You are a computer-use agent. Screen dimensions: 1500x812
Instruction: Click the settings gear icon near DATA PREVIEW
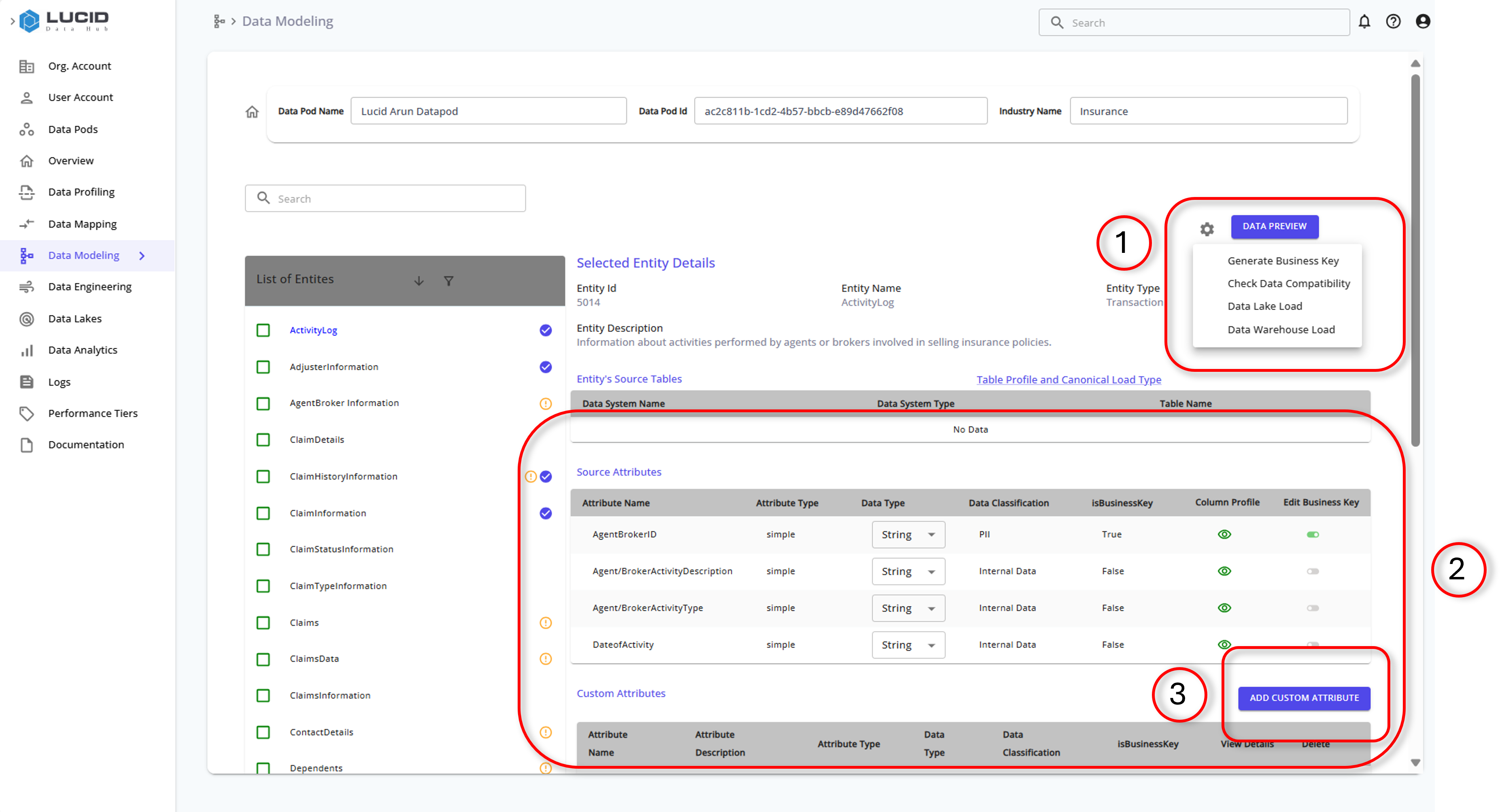point(1207,226)
